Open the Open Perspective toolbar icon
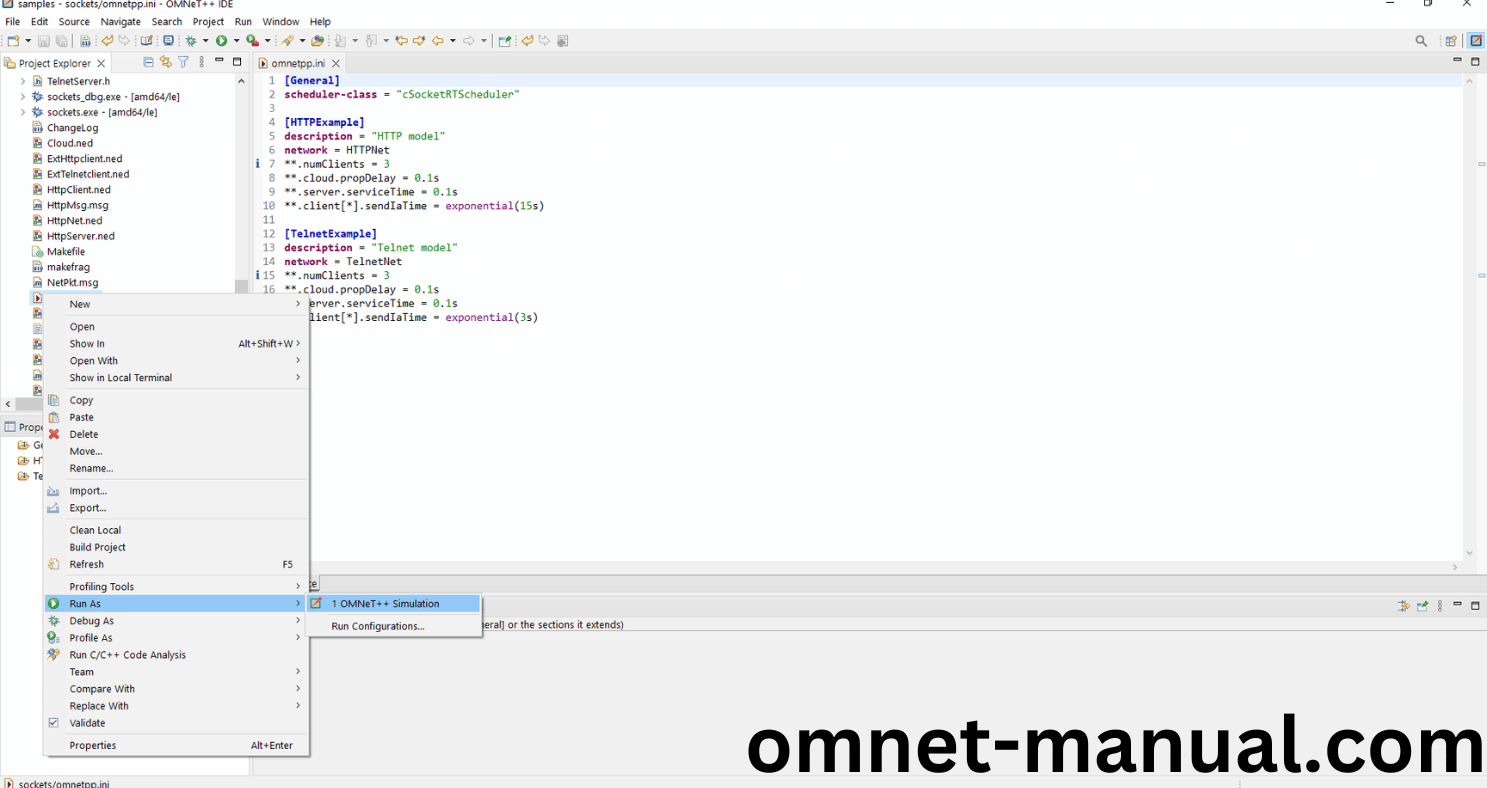Image resolution: width=1487 pixels, height=788 pixels. coord(1450,41)
